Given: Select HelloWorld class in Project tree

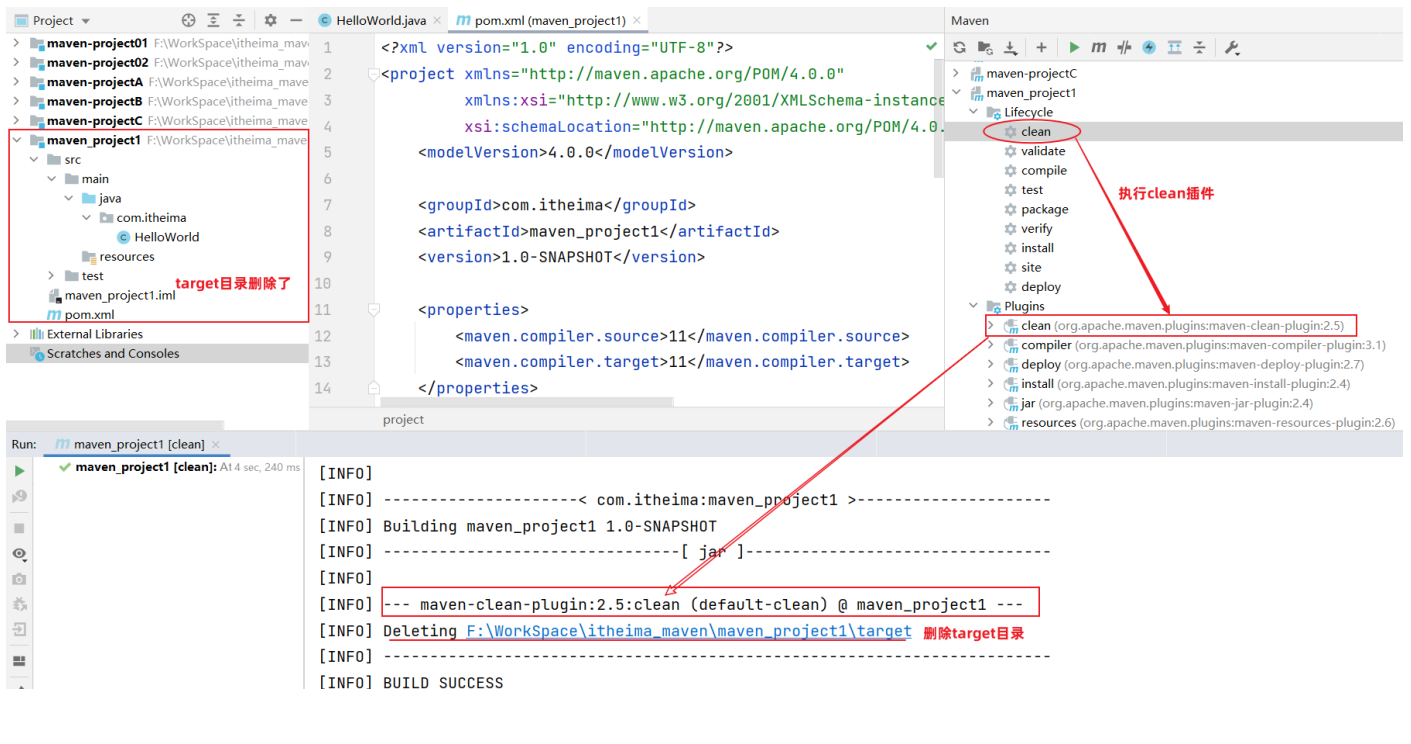Looking at the screenshot, I should click(x=158, y=237).
